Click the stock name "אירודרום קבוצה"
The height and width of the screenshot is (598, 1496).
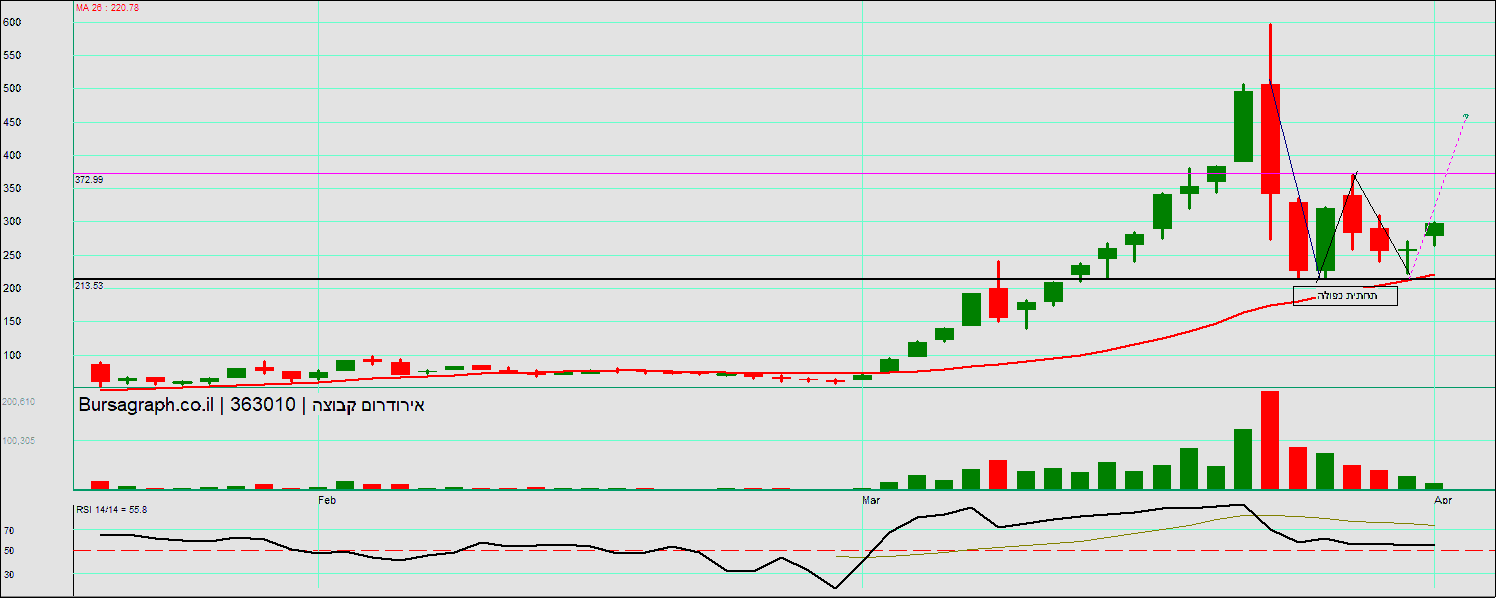369,405
